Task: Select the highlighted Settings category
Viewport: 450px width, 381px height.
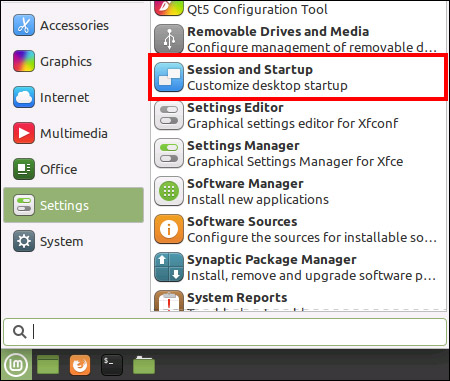Action: click(73, 205)
